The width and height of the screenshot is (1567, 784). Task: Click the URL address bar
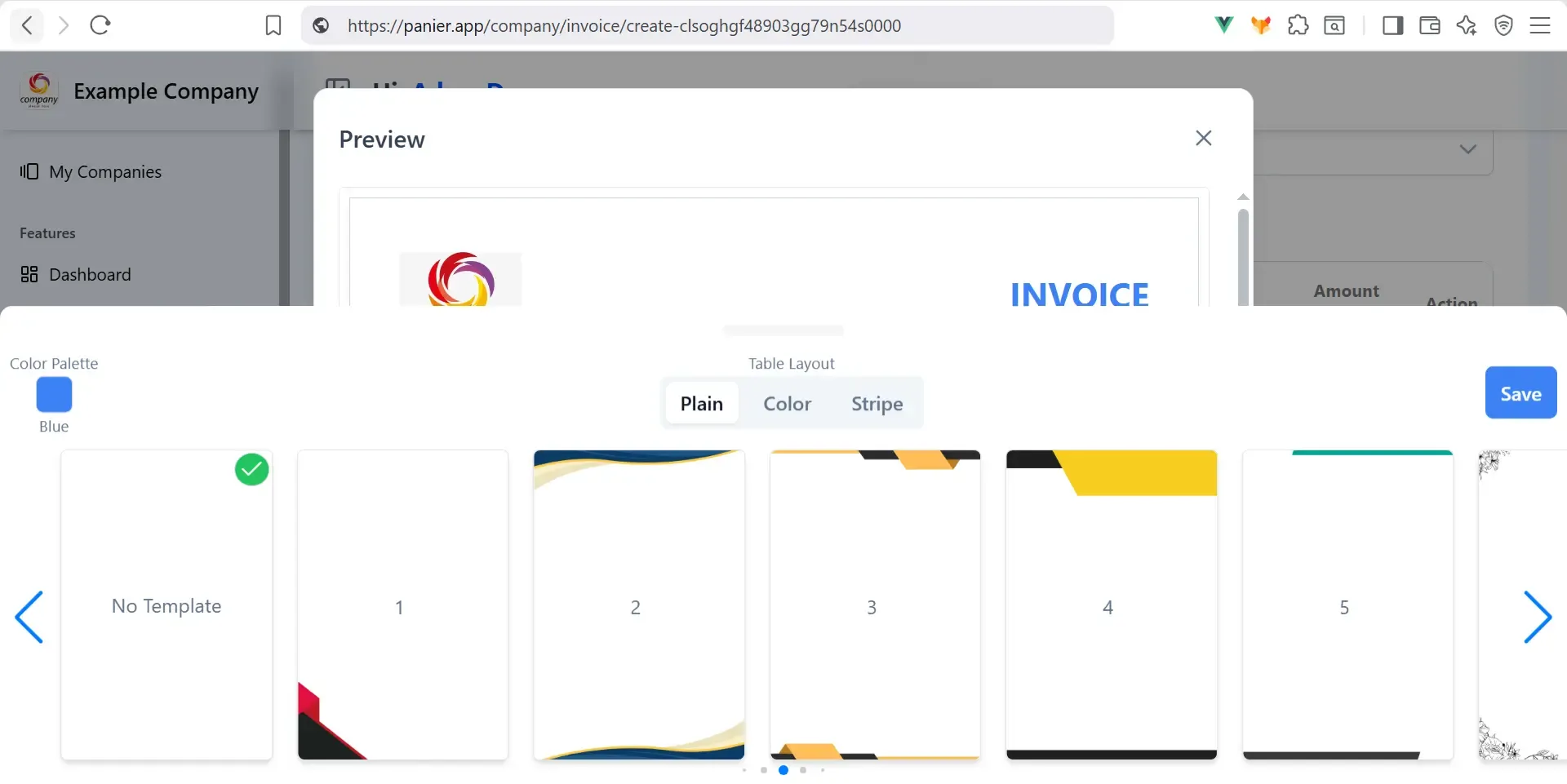coord(707,25)
